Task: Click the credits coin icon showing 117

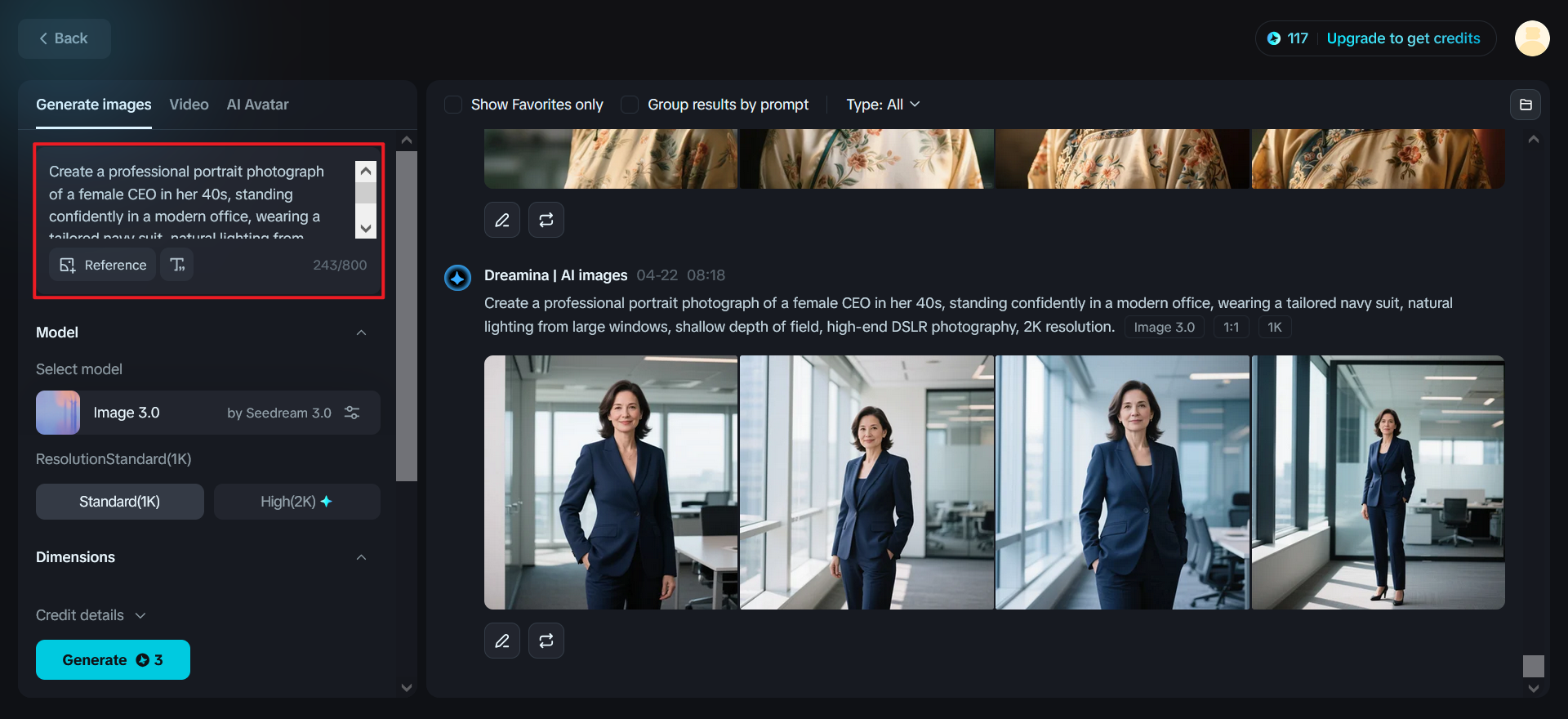Action: (1274, 38)
